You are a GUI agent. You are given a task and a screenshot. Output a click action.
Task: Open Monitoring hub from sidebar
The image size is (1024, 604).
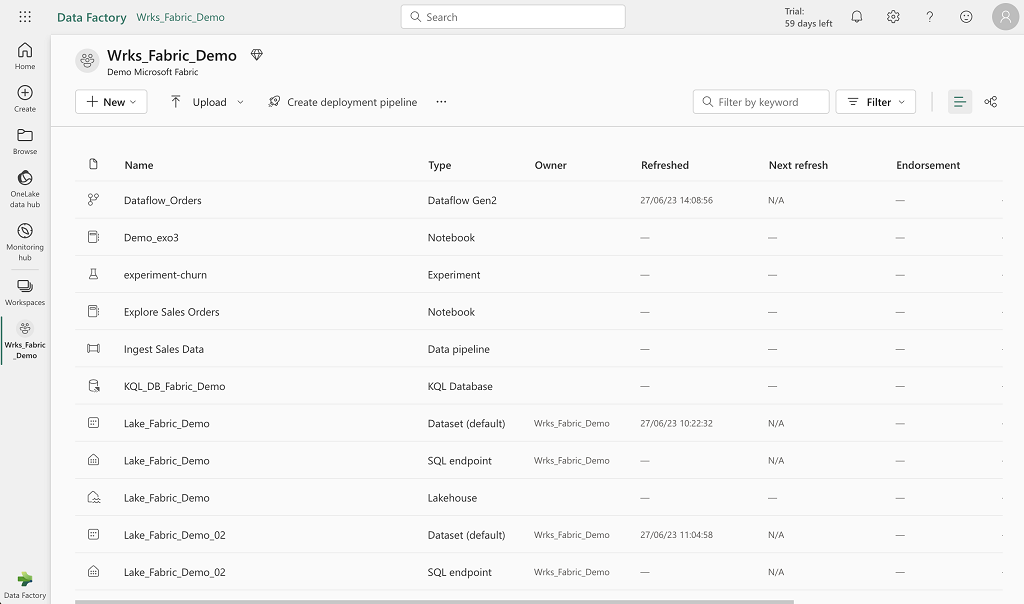pos(25,242)
